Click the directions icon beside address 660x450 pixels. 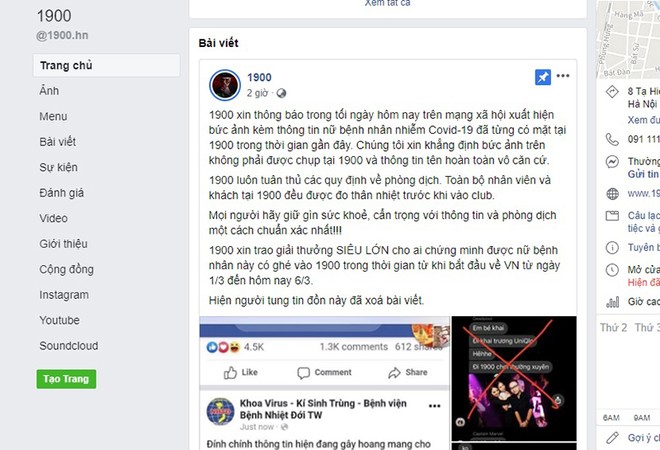pos(612,91)
